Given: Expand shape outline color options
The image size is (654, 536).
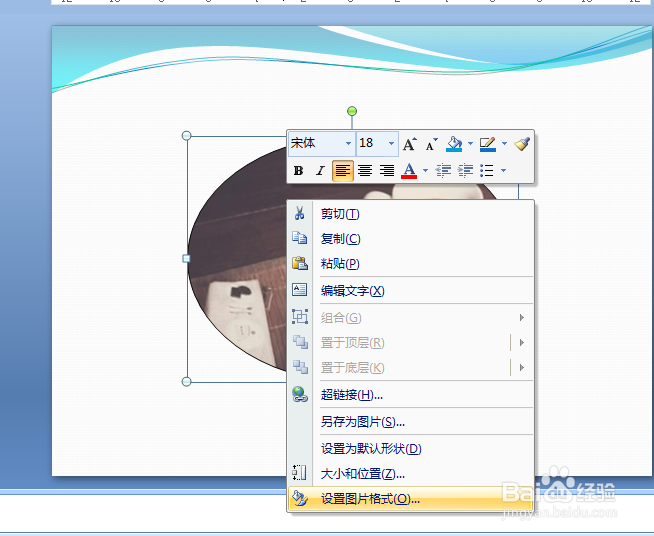Looking at the screenshot, I should (504, 143).
